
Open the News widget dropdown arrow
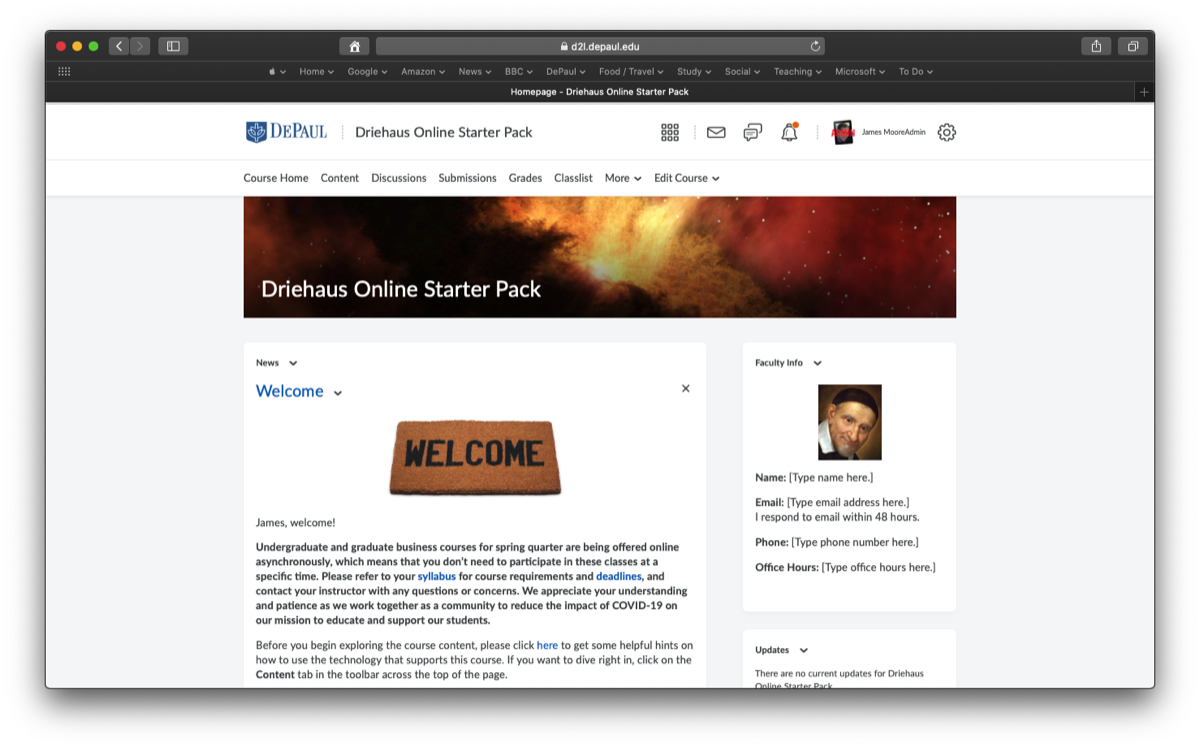[293, 363]
